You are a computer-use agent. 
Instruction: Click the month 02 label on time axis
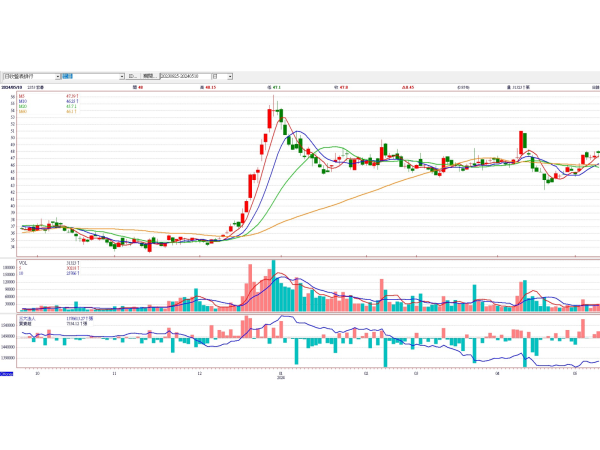pyautogui.click(x=366, y=373)
